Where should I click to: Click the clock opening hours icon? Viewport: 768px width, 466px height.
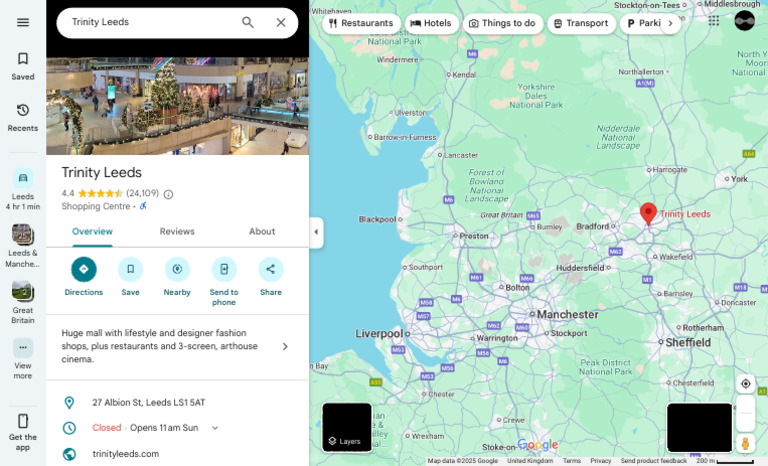pos(70,428)
